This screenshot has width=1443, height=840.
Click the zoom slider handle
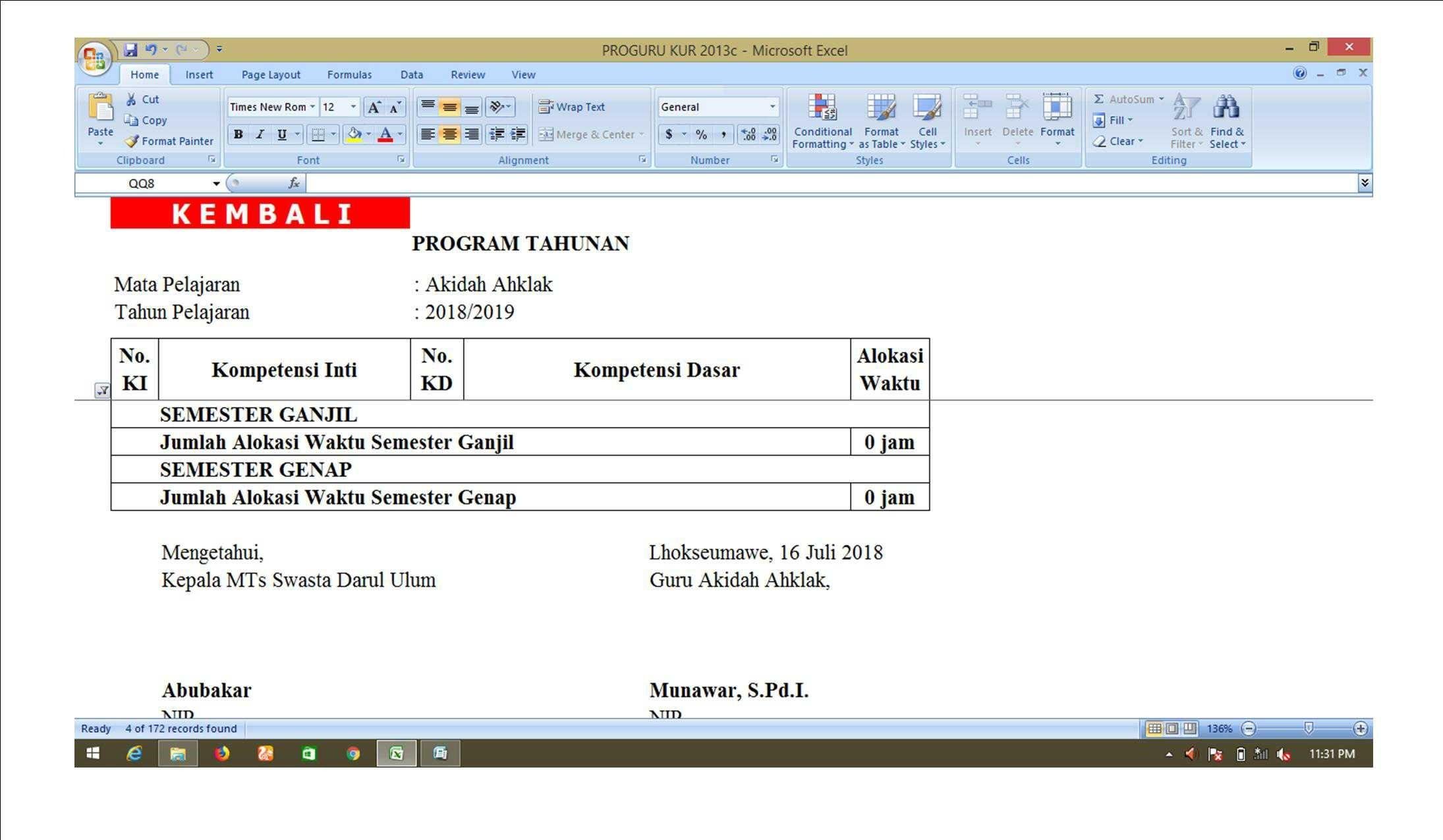(1309, 728)
